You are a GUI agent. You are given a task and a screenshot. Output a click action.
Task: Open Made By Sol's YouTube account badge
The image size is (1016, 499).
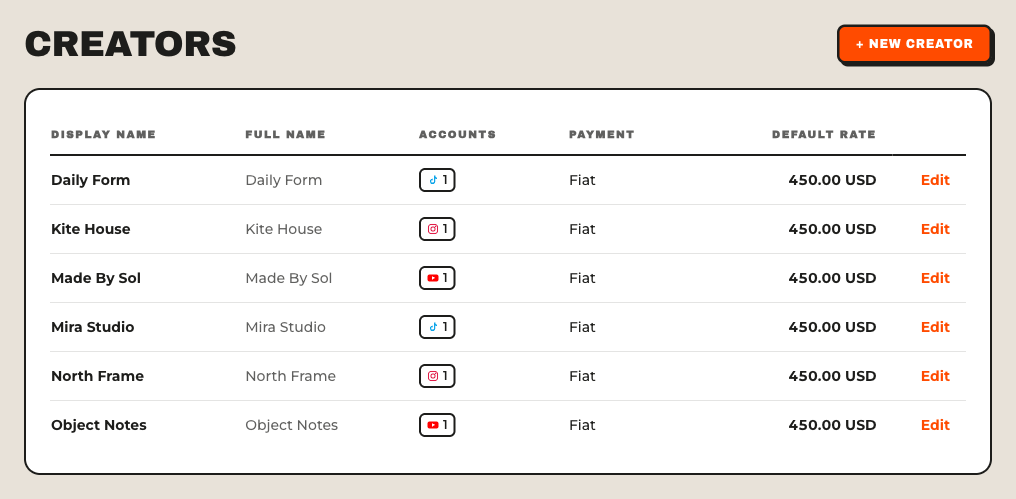click(x=437, y=278)
